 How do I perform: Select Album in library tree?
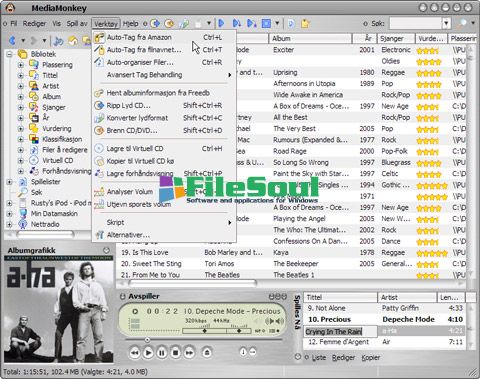pos(51,97)
